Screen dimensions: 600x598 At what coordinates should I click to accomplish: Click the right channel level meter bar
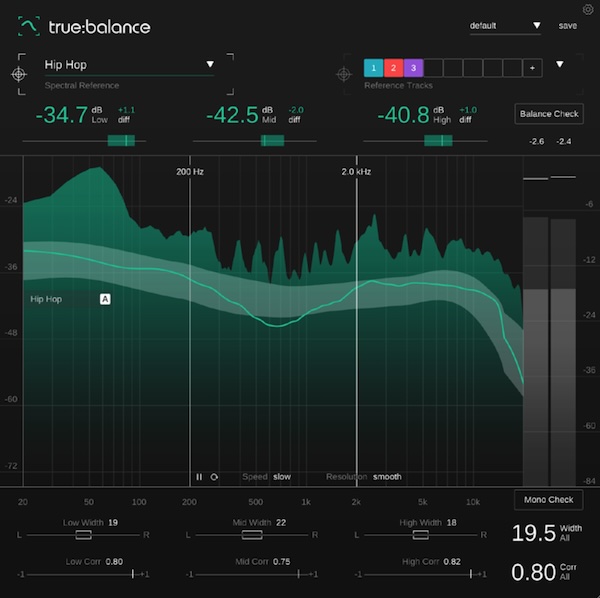point(563,352)
